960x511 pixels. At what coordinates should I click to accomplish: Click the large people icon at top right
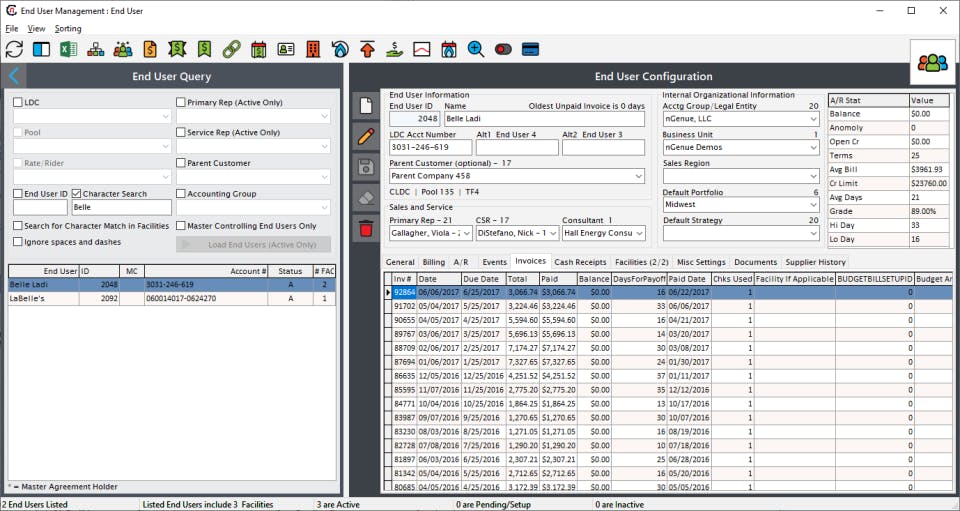click(x=932, y=62)
